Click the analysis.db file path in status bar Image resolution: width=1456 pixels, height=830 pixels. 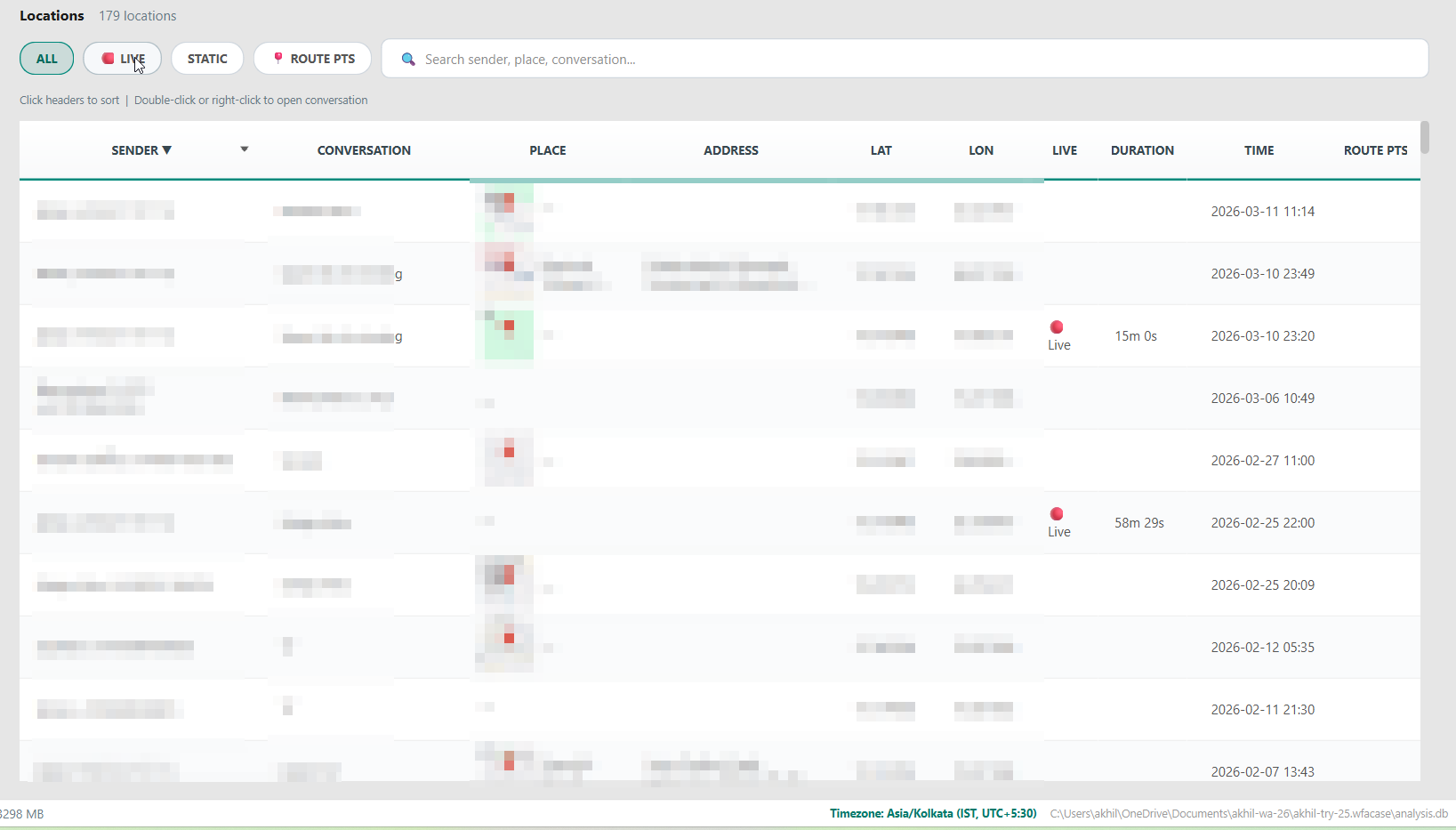(x=1249, y=813)
